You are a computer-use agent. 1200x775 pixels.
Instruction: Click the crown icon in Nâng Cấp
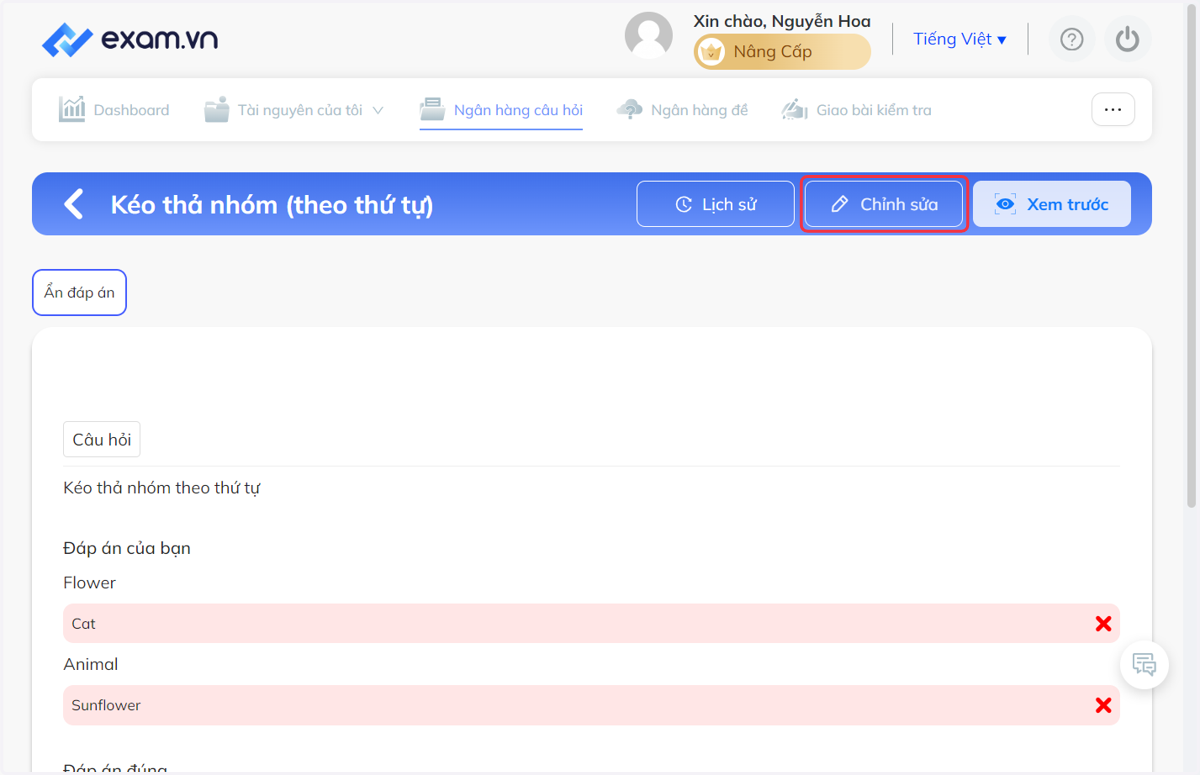pos(711,52)
